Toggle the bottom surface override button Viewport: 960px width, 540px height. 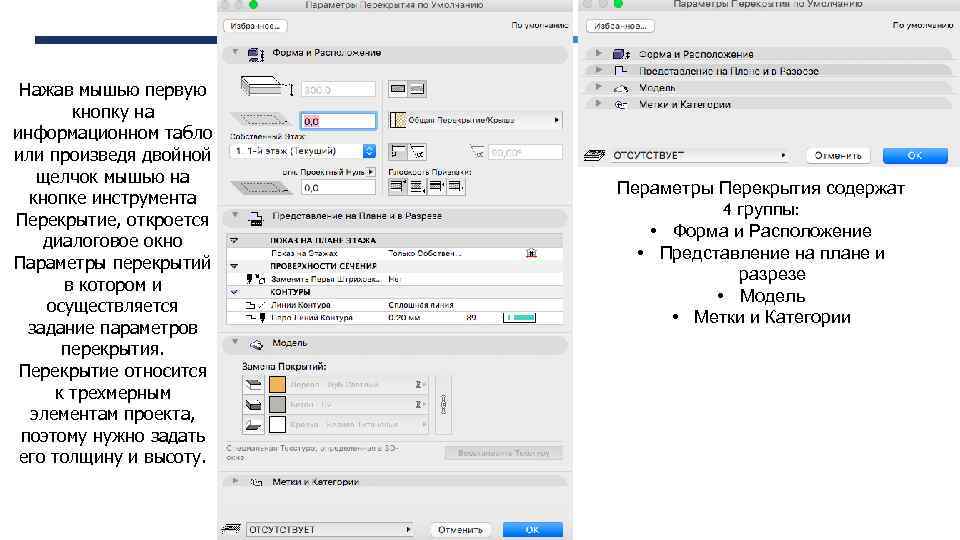253,424
